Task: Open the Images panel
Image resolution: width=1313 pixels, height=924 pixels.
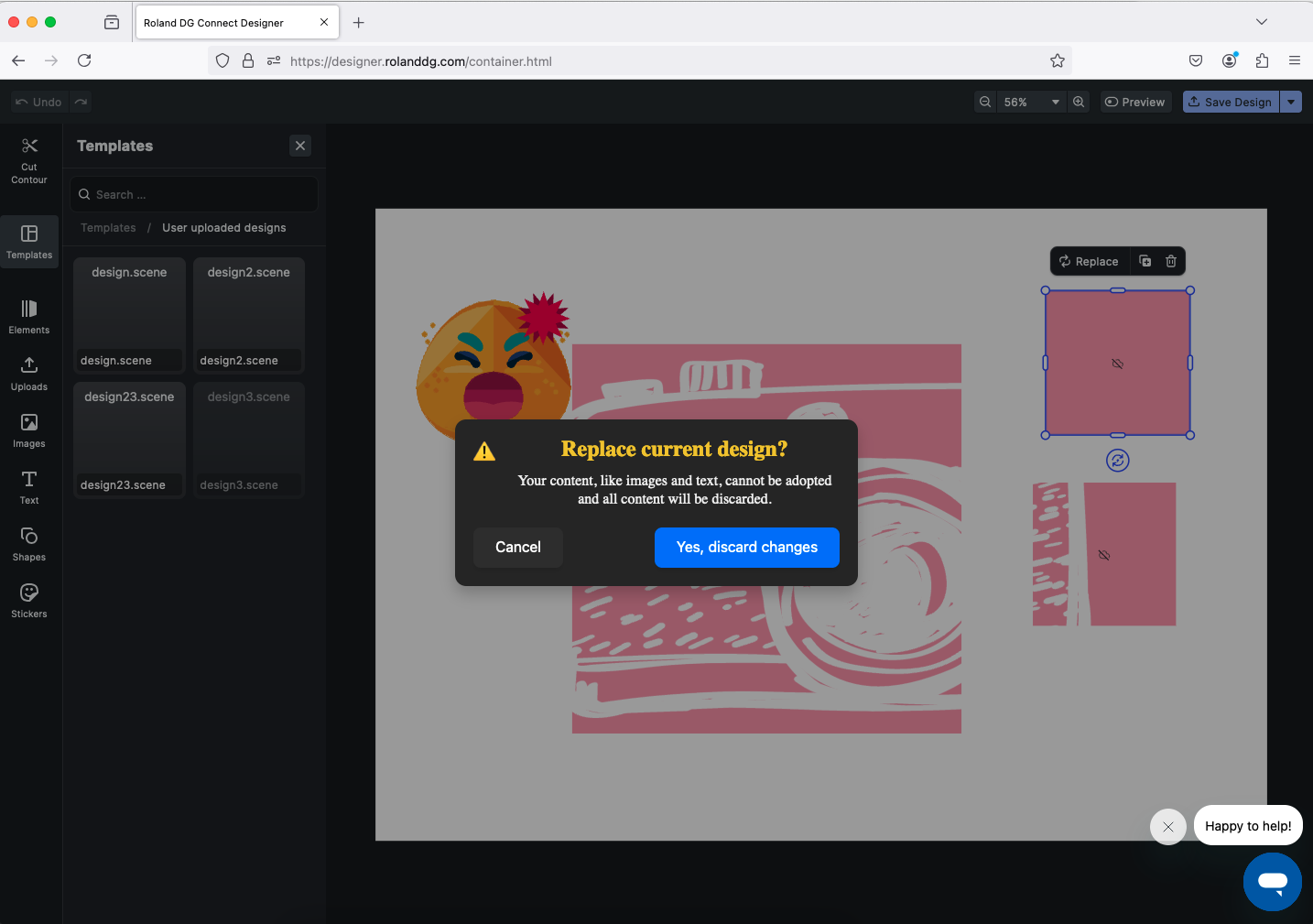Action: pyautogui.click(x=29, y=430)
